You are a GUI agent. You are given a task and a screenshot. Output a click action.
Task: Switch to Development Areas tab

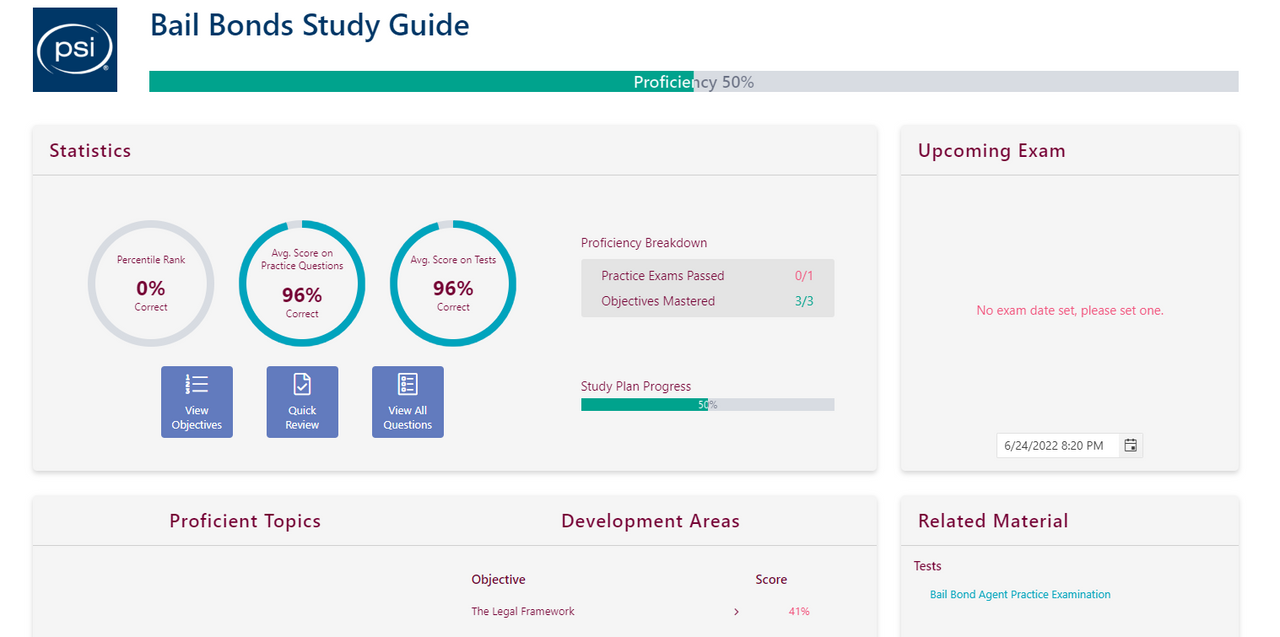coord(650,521)
